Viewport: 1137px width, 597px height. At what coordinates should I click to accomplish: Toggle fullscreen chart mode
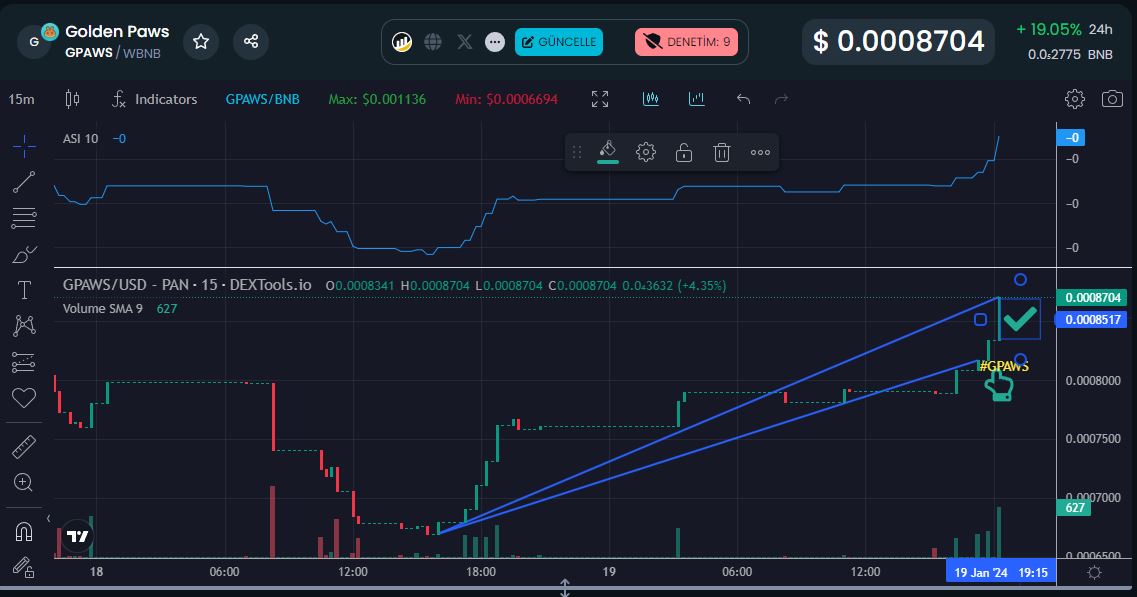click(600, 99)
